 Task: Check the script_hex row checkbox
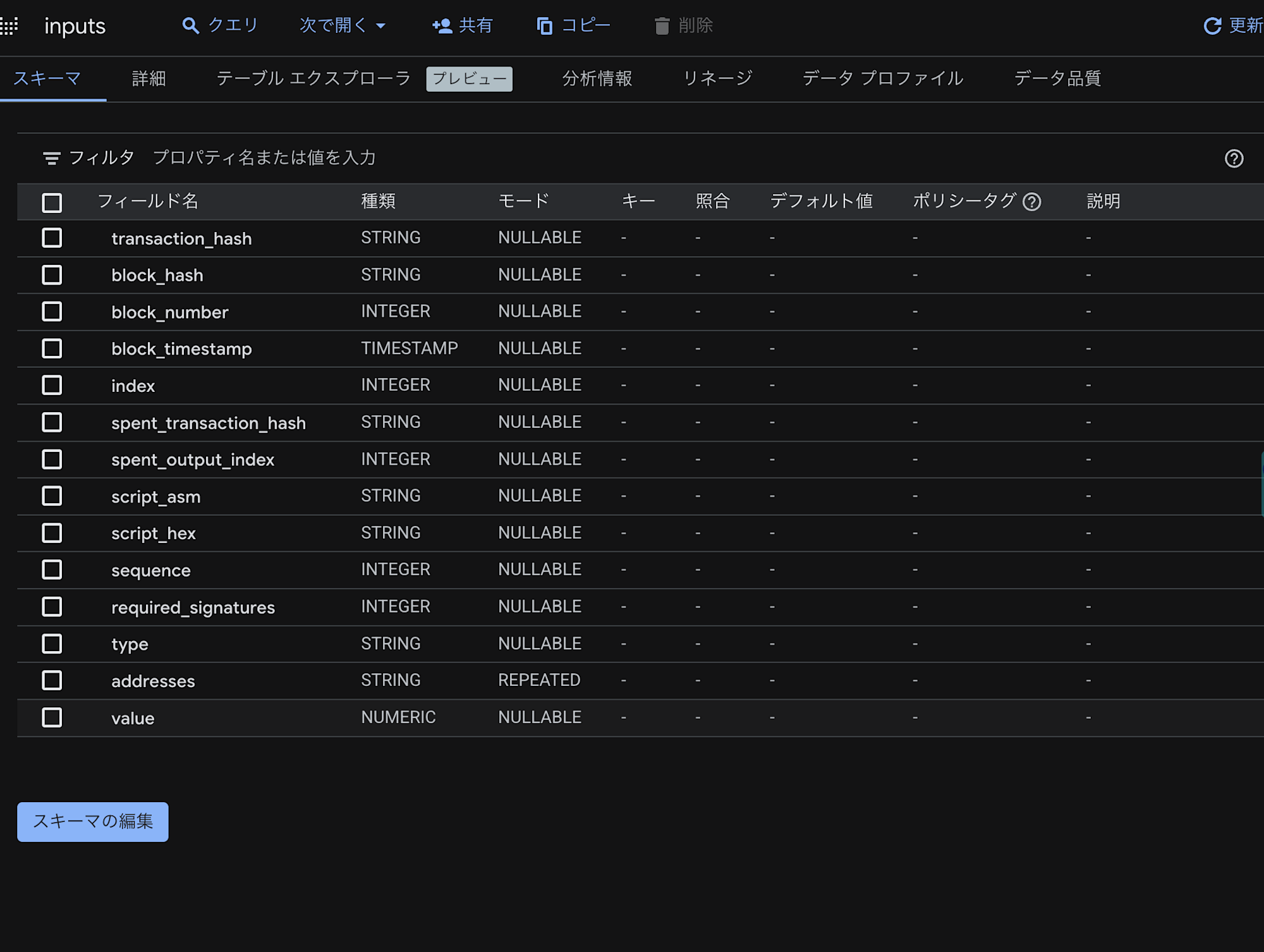point(52,533)
